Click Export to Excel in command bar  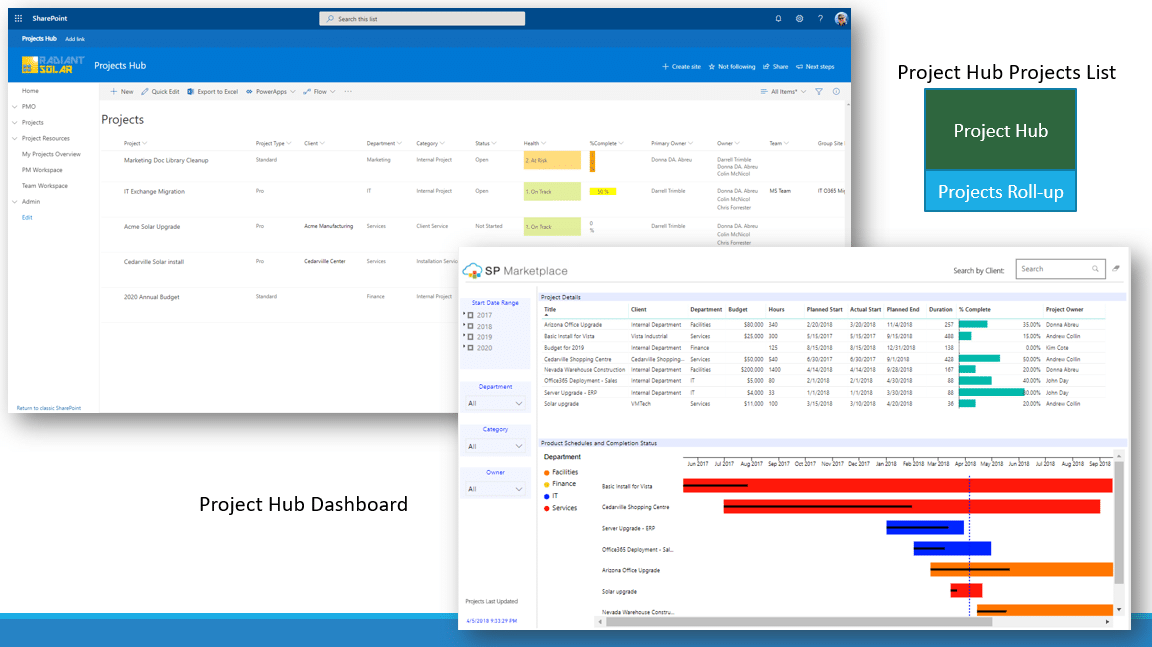[x=212, y=92]
